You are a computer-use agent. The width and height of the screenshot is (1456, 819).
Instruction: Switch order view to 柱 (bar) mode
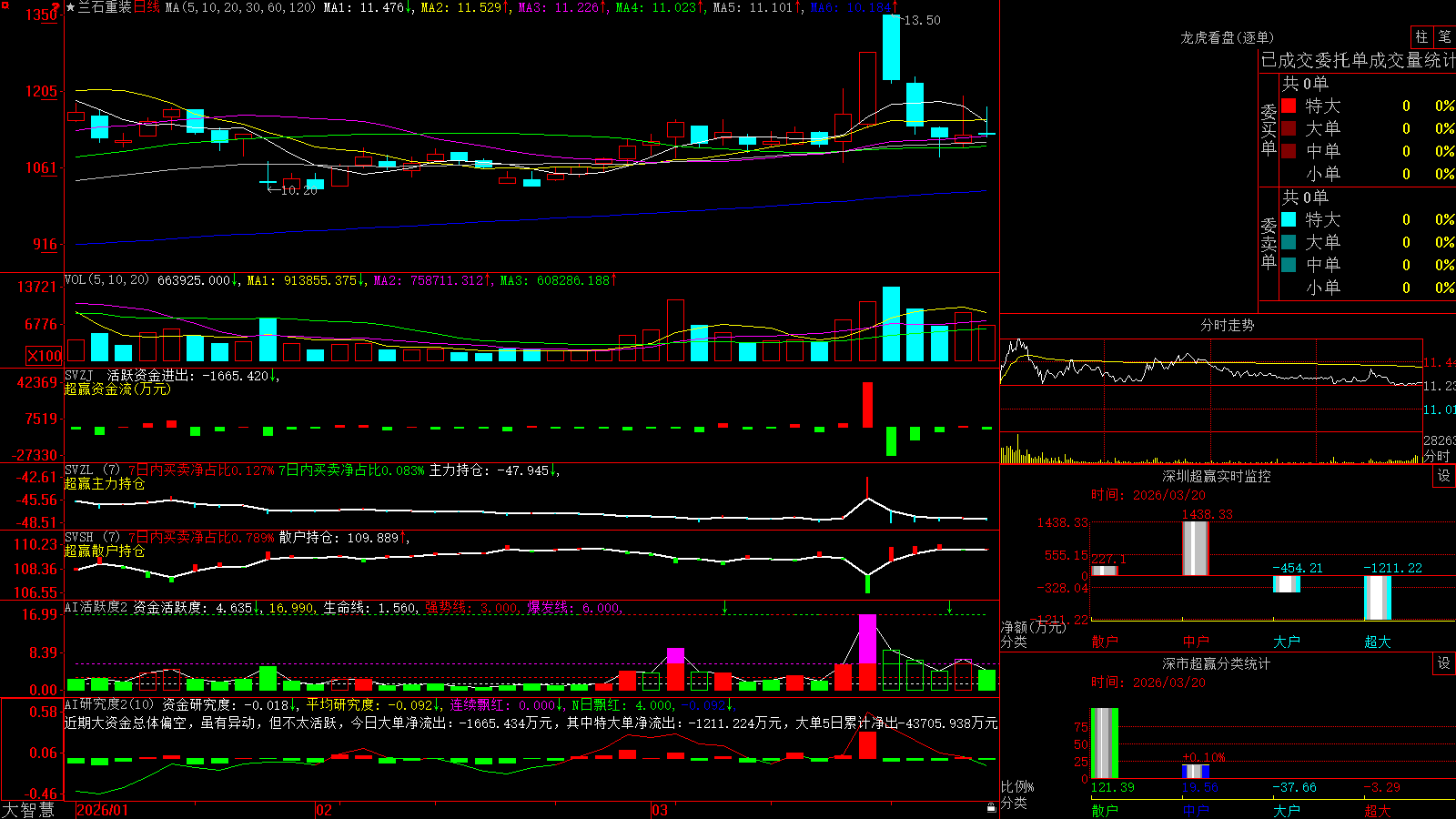(1421, 36)
